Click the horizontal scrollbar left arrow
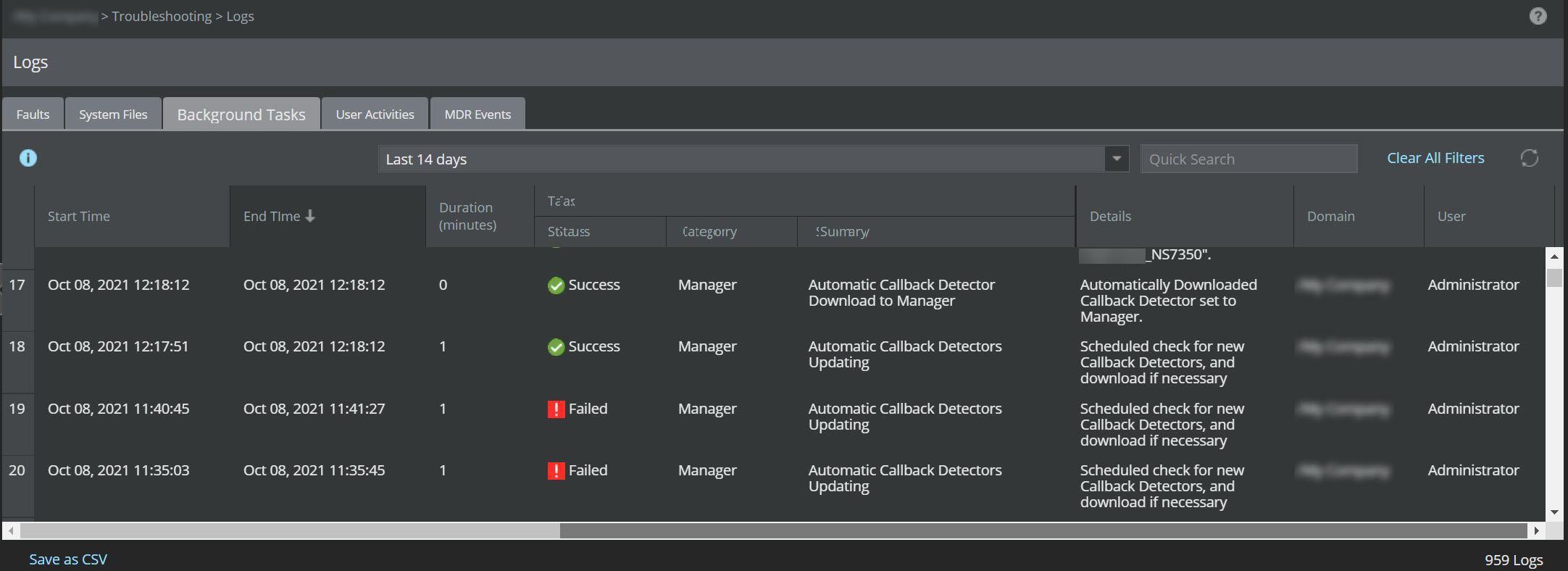The image size is (1568, 571). (x=11, y=530)
